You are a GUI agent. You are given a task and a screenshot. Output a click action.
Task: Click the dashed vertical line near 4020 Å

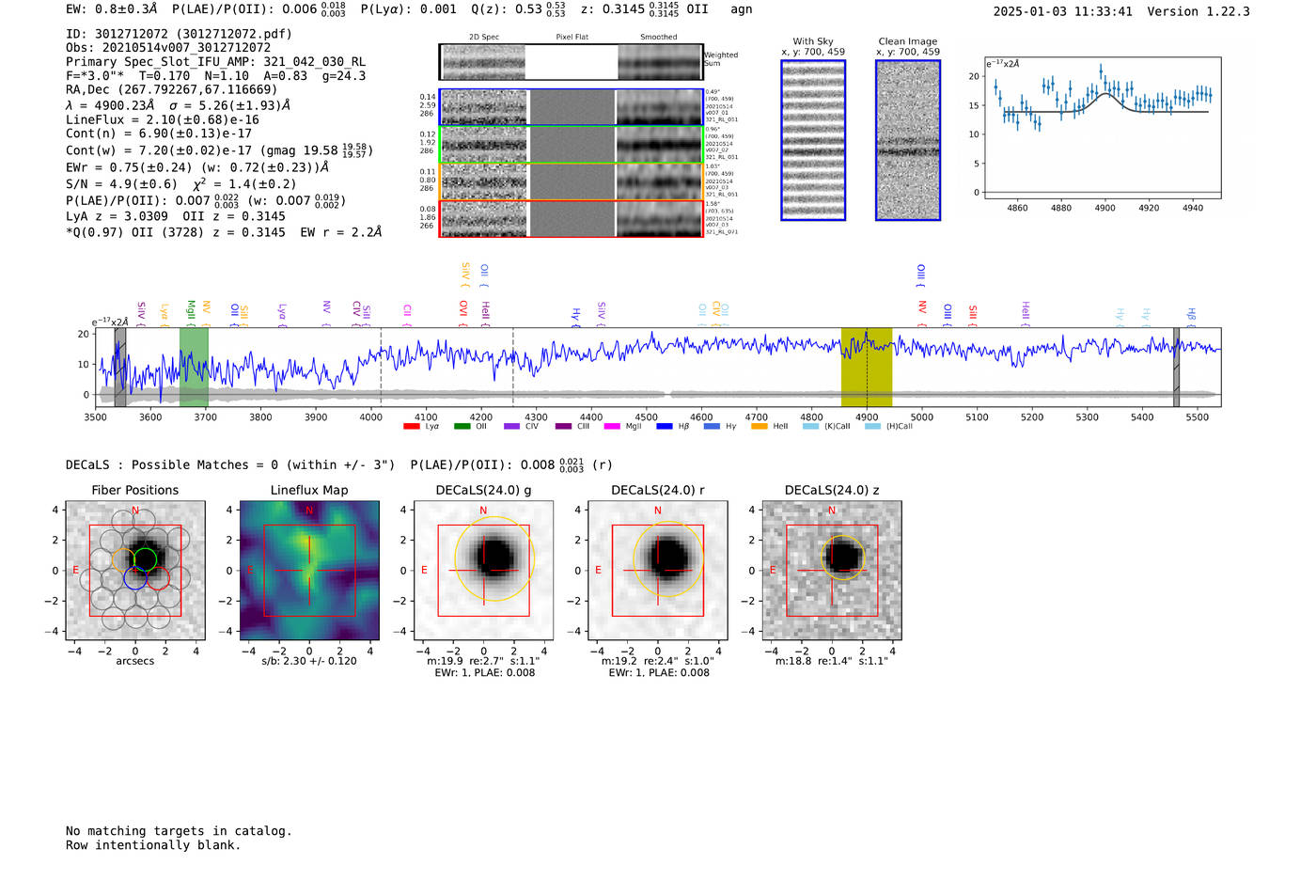click(x=381, y=368)
